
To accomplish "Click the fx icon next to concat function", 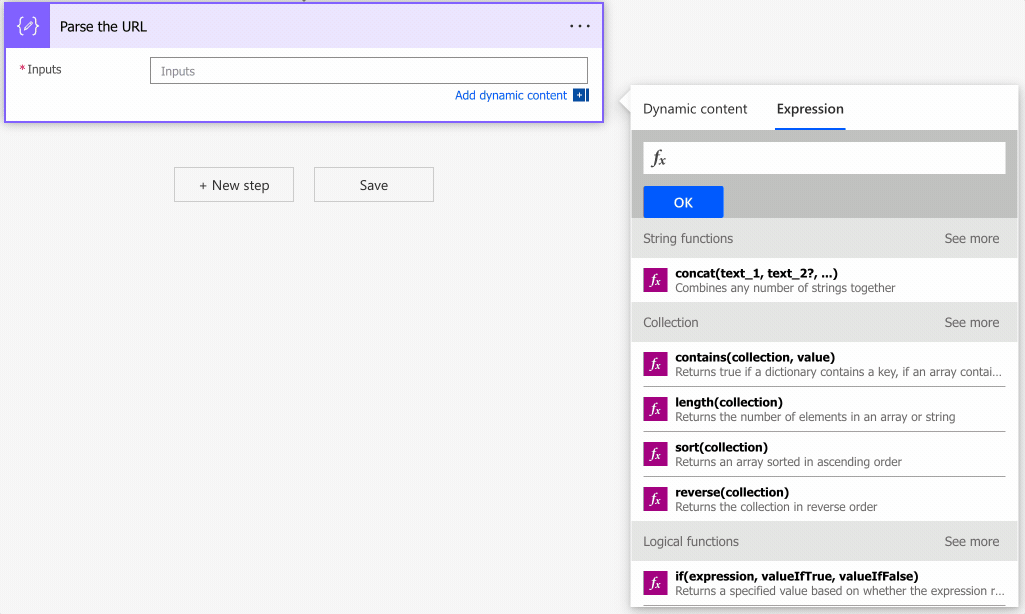I will click(x=655, y=280).
